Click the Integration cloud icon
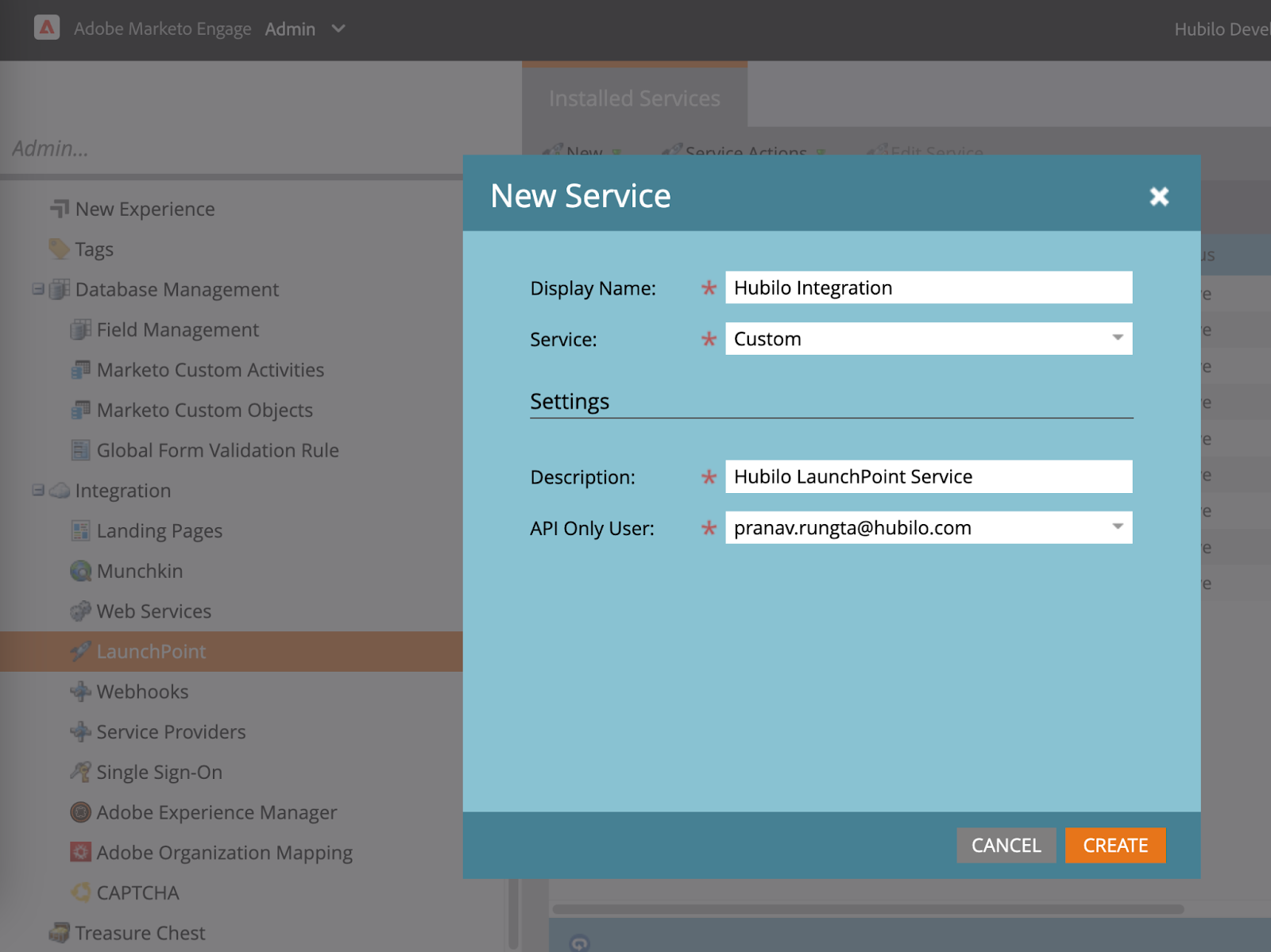Image resolution: width=1271 pixels, height=952 pixels. [60, 491]
